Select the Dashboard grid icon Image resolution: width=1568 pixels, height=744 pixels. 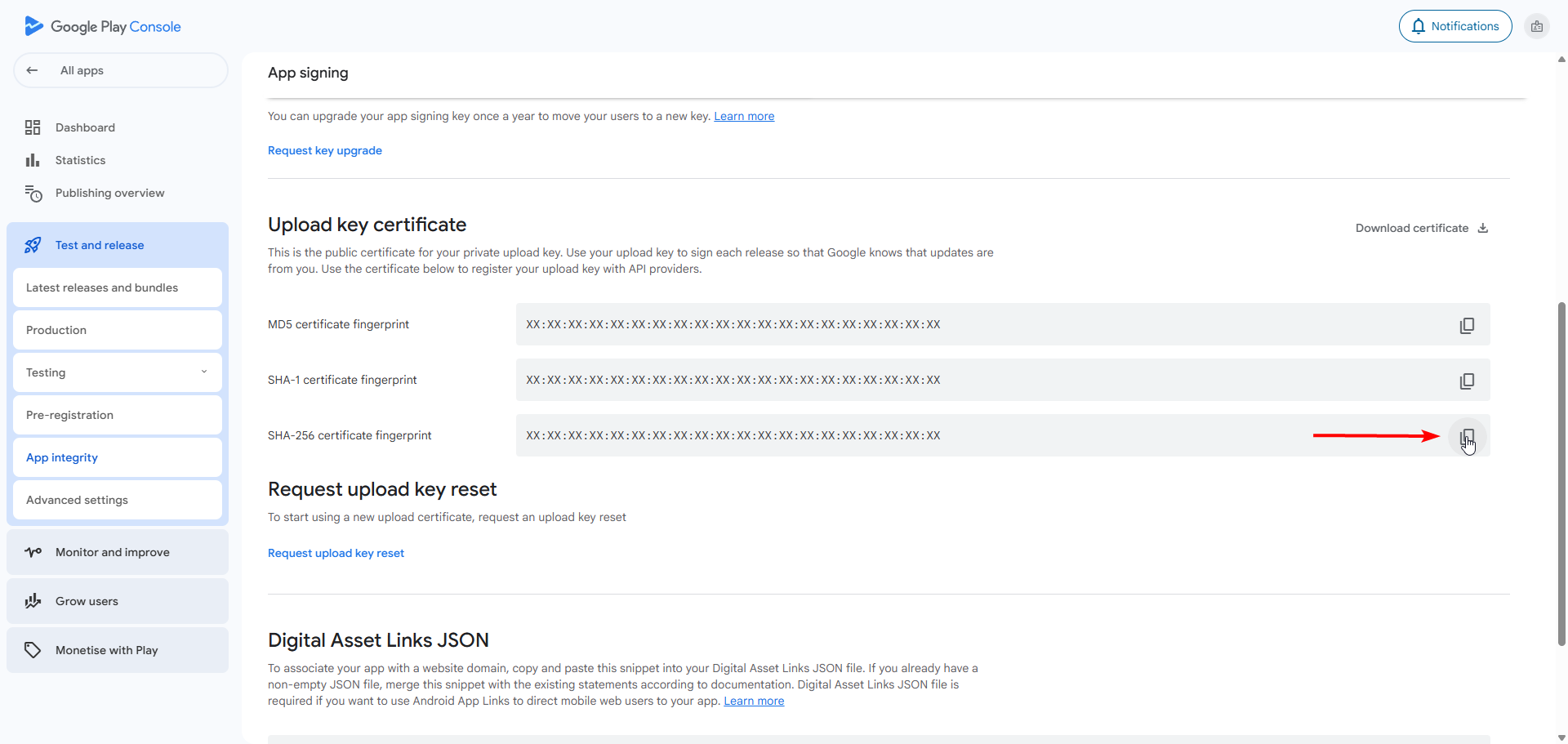pos(33,127)
